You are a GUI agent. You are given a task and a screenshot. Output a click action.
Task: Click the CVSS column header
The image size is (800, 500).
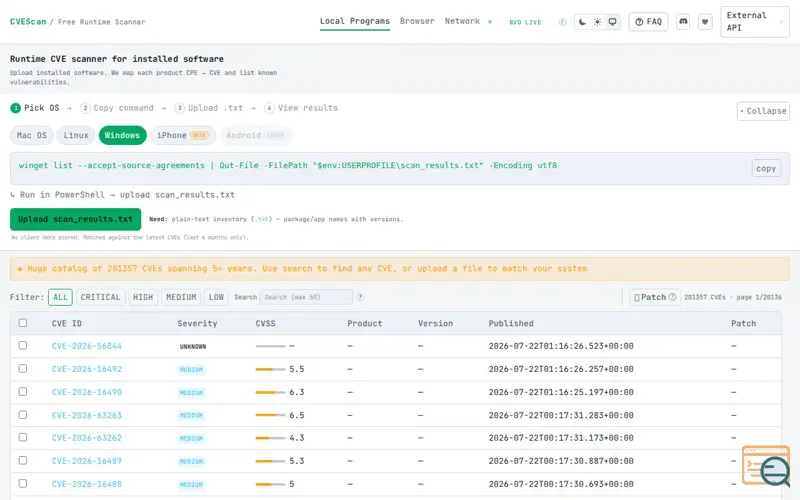265,323
